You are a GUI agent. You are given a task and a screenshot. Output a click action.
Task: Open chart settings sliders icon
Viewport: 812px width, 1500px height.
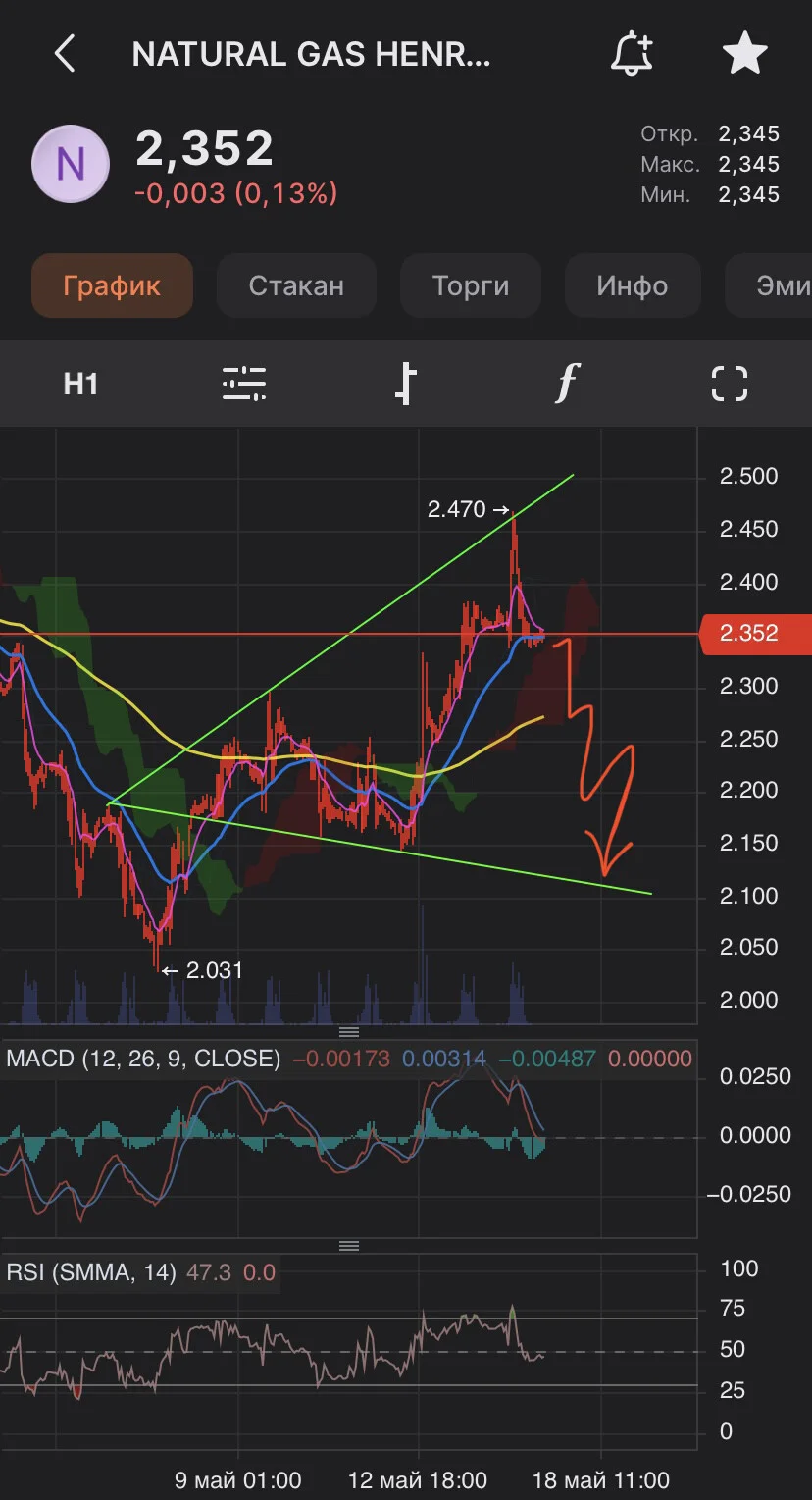point(244,384)
